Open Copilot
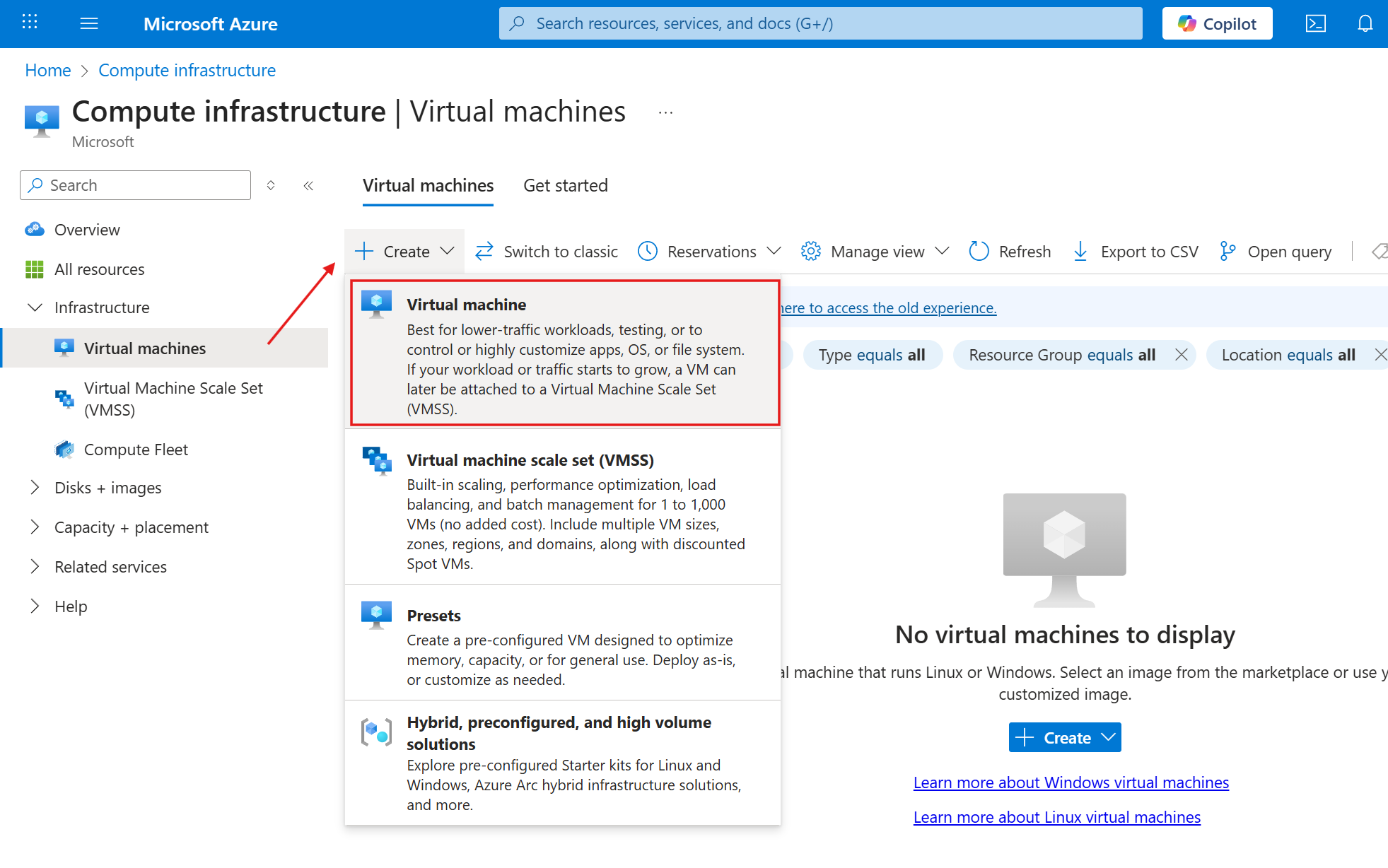The image size is (1388, 868). pos(1216,23)
